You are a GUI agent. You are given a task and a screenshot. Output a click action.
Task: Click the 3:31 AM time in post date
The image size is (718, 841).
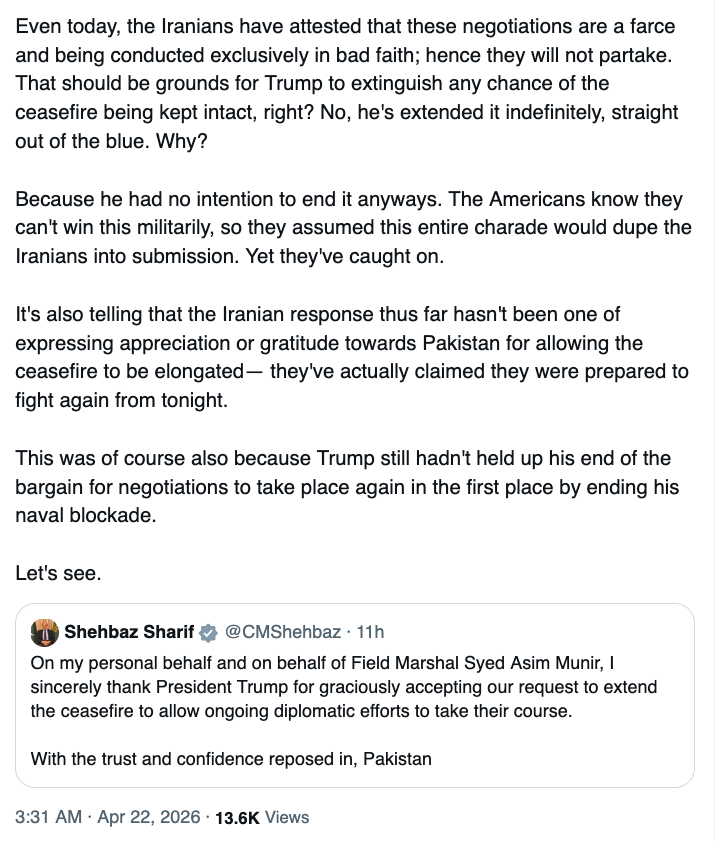(x=48, y=817)
